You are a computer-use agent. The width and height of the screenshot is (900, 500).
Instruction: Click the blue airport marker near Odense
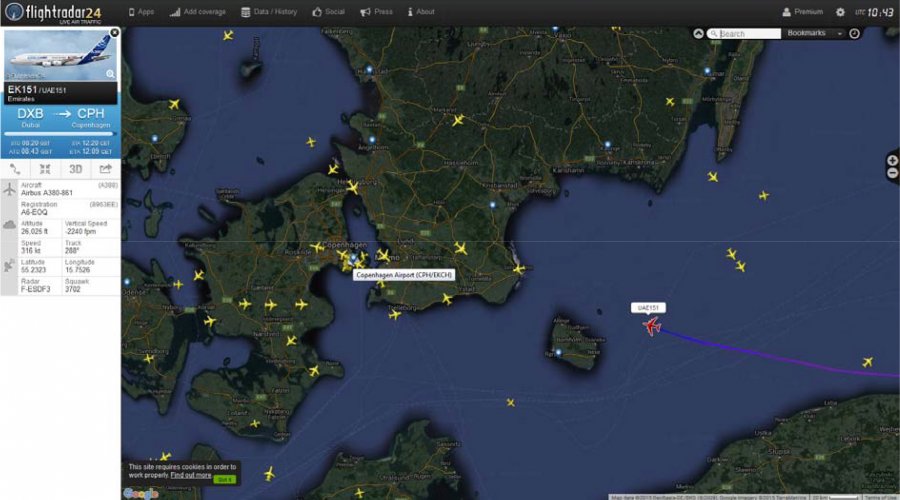pyautogui.click(x=127, y=282)
